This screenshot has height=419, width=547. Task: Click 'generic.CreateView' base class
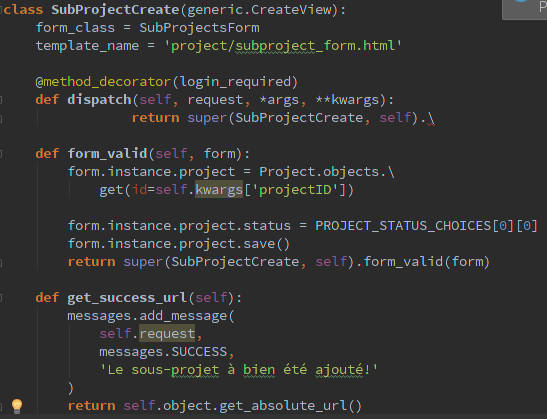click(259, 10)
